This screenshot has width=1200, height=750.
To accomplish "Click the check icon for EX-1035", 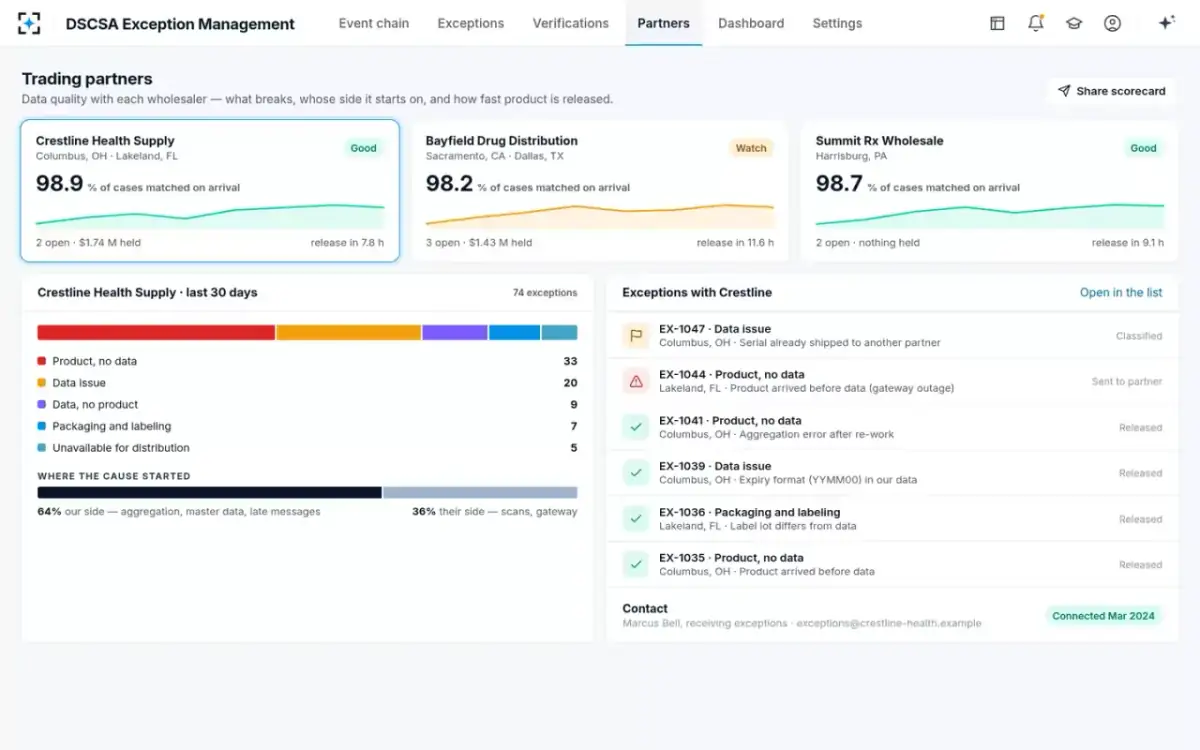I will (x=636, y=564).
